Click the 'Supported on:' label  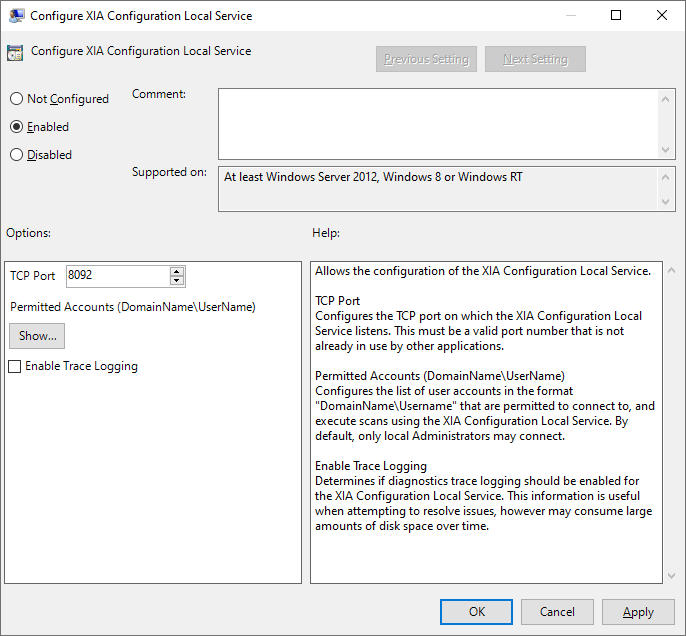pos(169,172)
